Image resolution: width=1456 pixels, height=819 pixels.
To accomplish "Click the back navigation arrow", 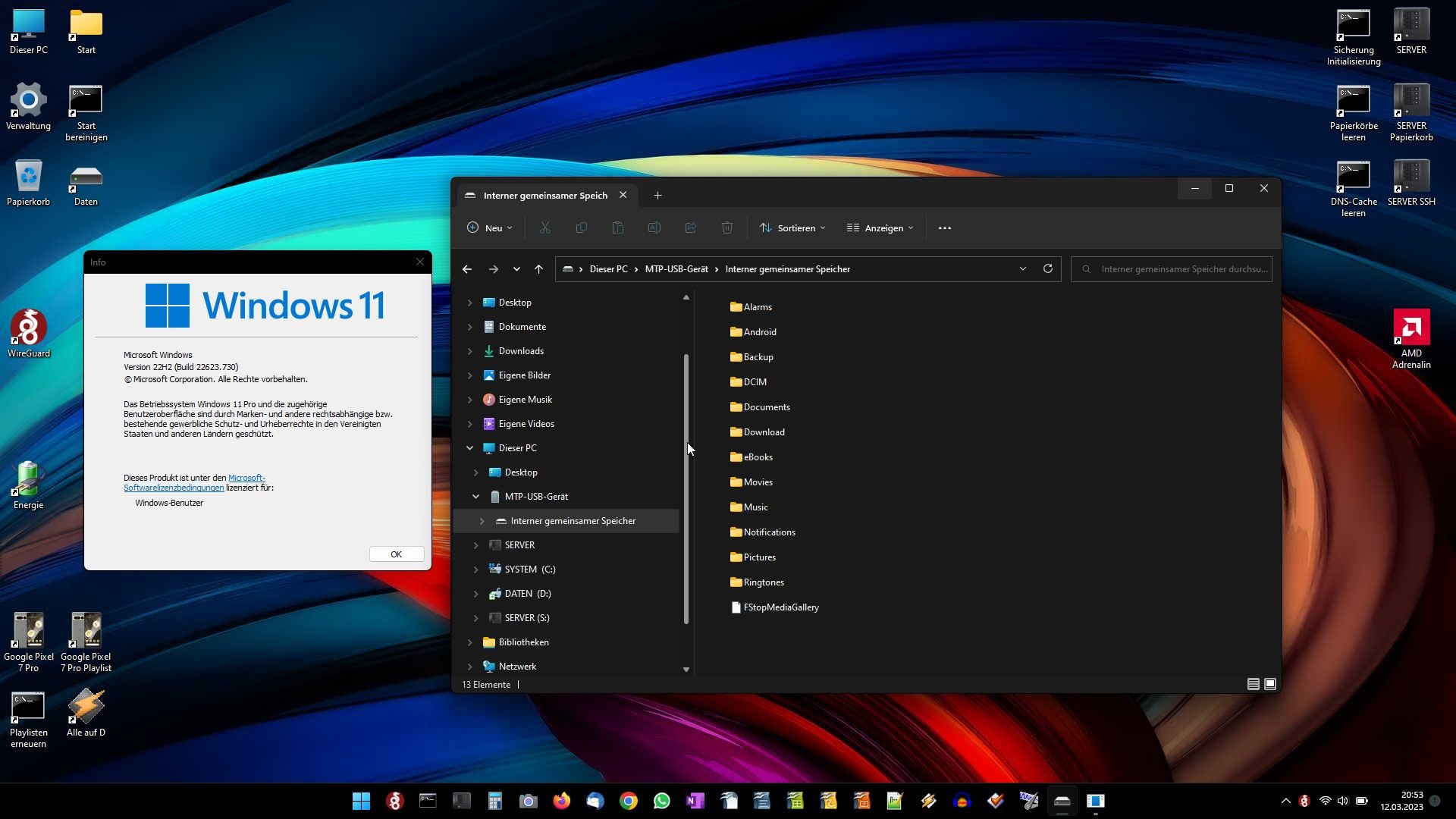I will click(467, 269).
